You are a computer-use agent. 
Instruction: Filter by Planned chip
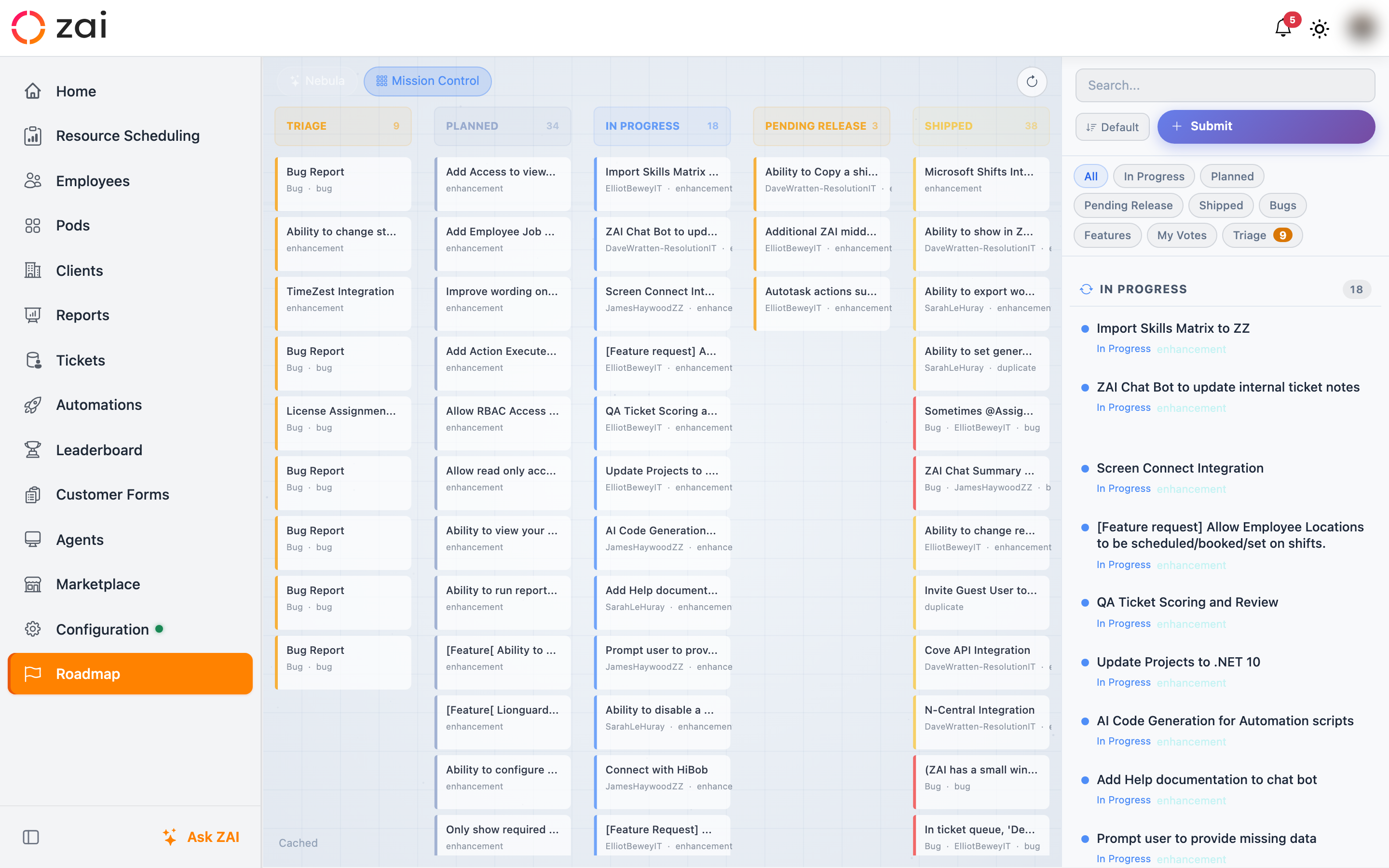1232,176
